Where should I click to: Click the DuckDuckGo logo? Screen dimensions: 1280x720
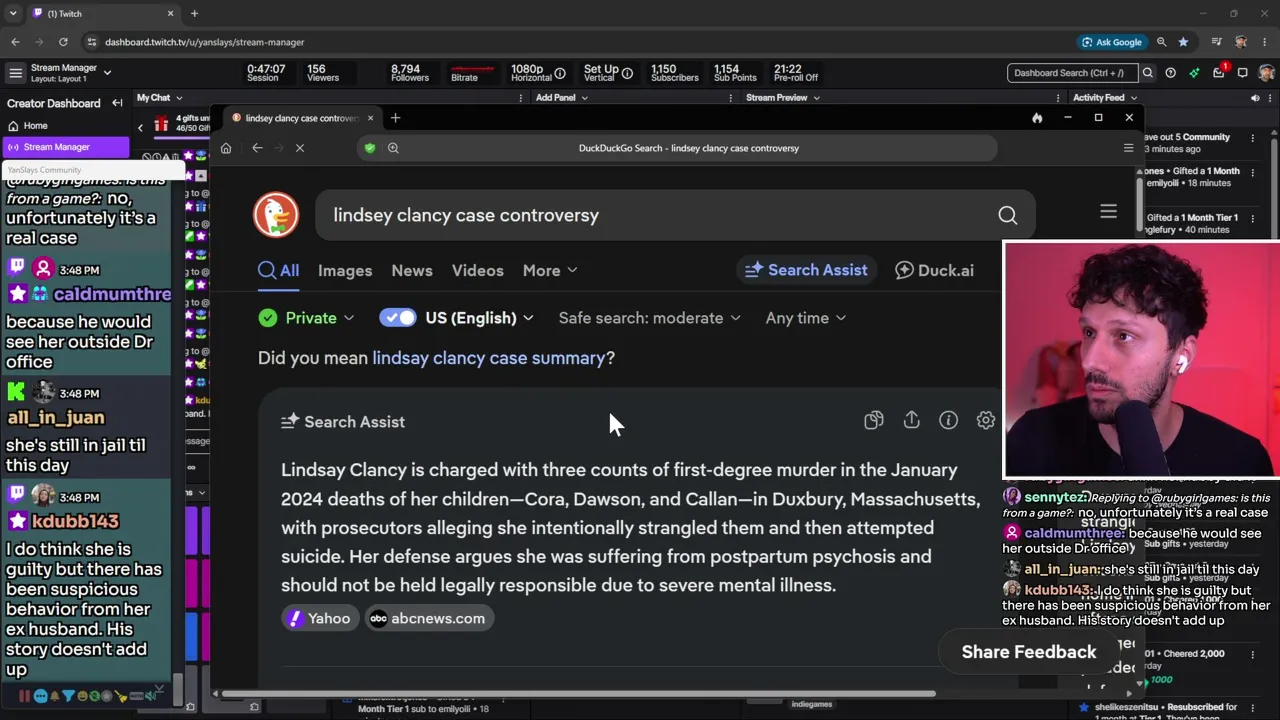click(276, 215)
